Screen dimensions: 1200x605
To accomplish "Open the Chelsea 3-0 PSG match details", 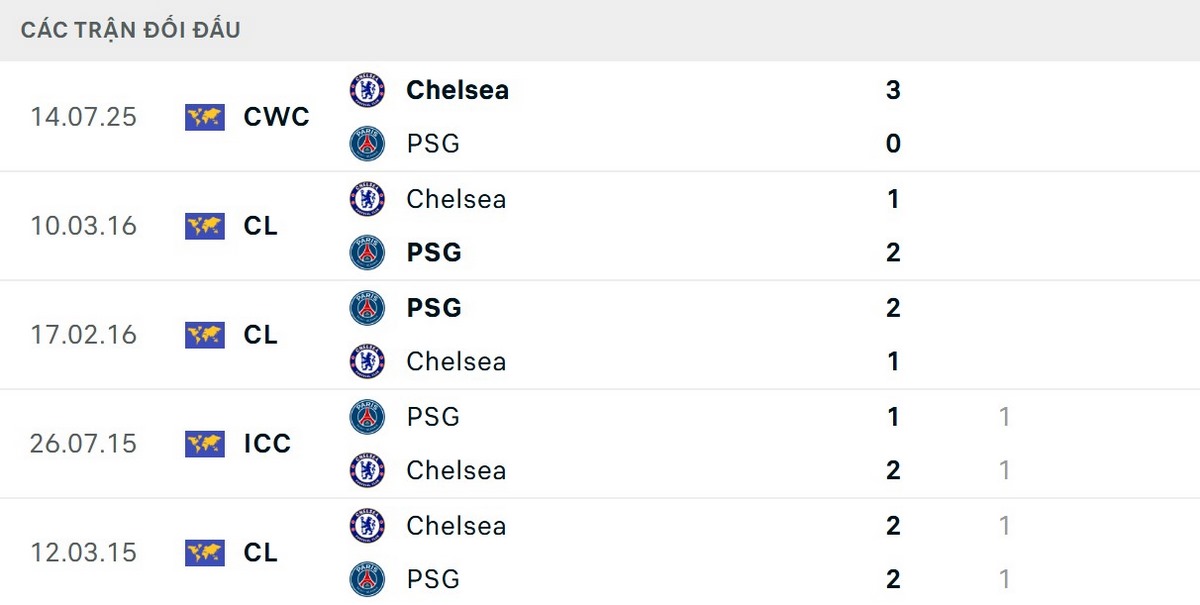I will tap(600, 117).
